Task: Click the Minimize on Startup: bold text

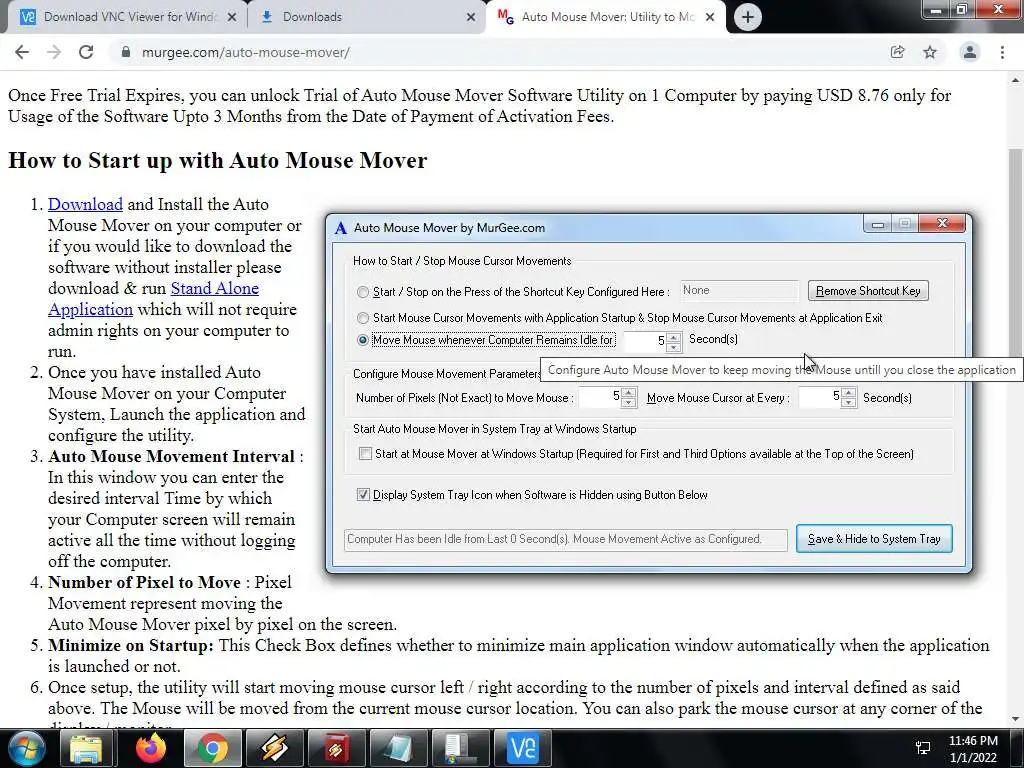Action: 131,646
